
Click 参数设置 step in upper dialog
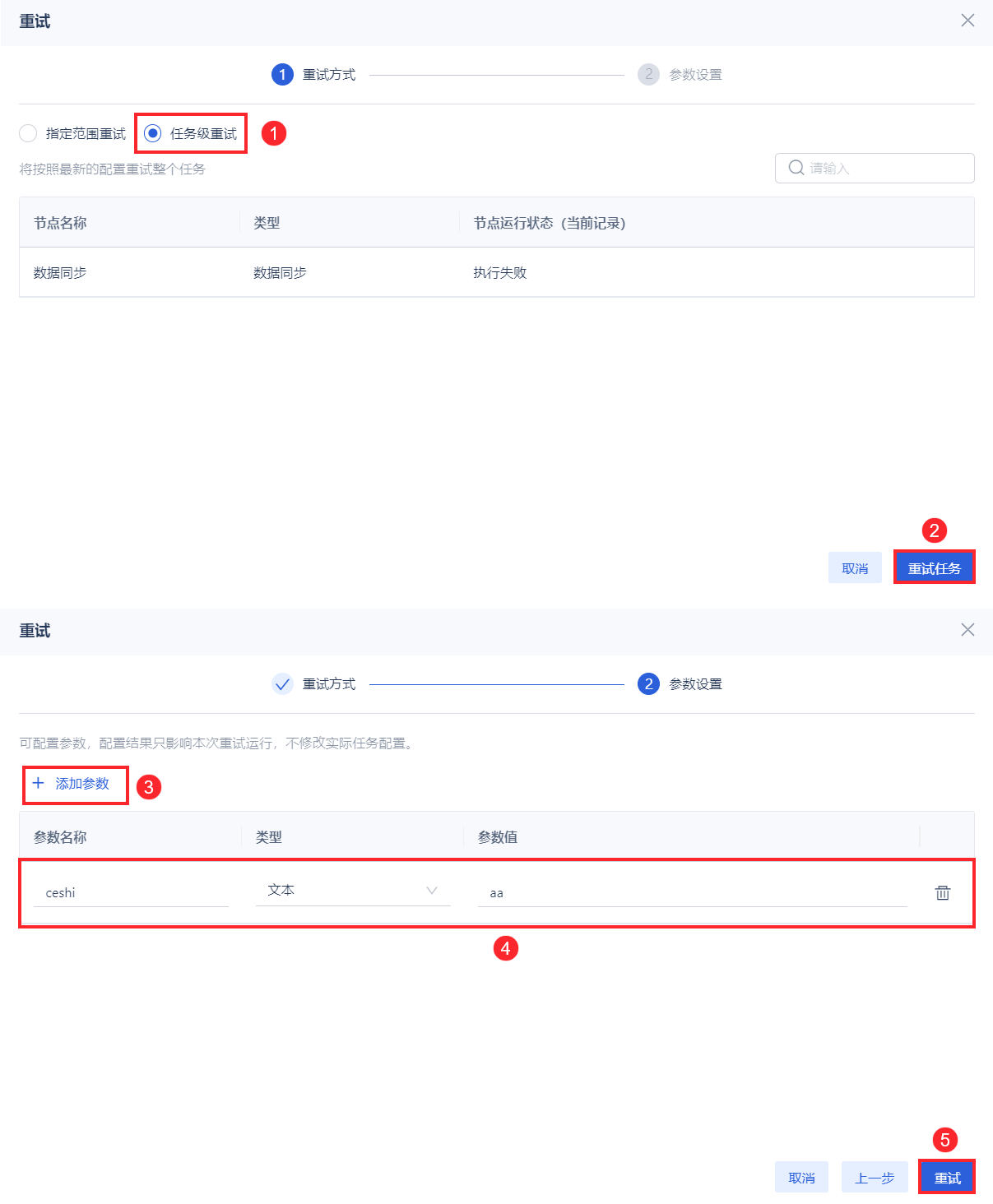(695, 75)
